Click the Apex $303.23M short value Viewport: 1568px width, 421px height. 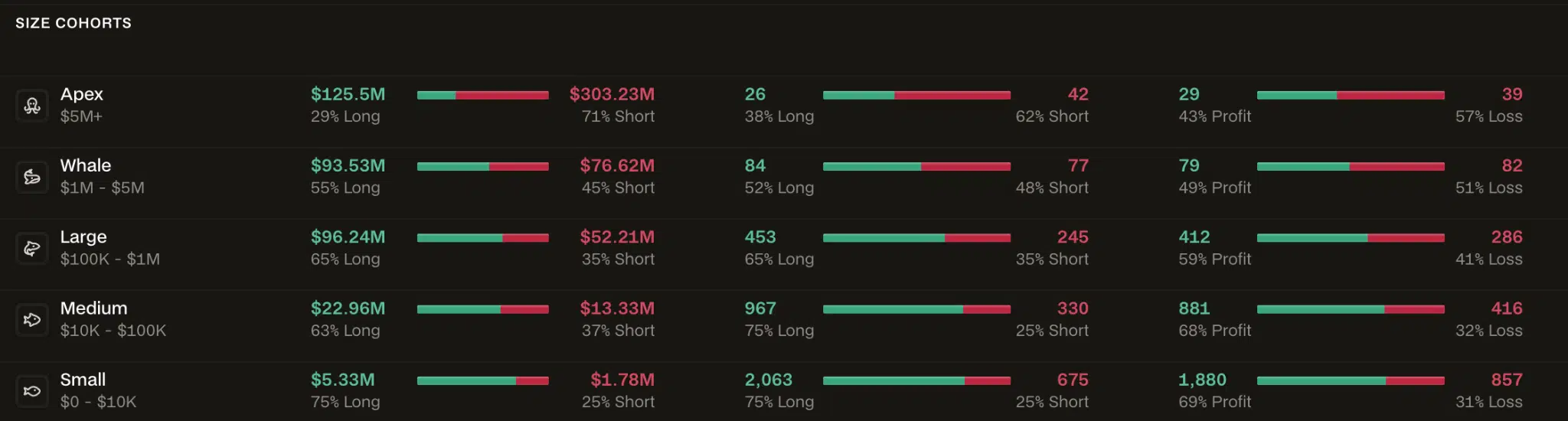(x=612, y=94)
